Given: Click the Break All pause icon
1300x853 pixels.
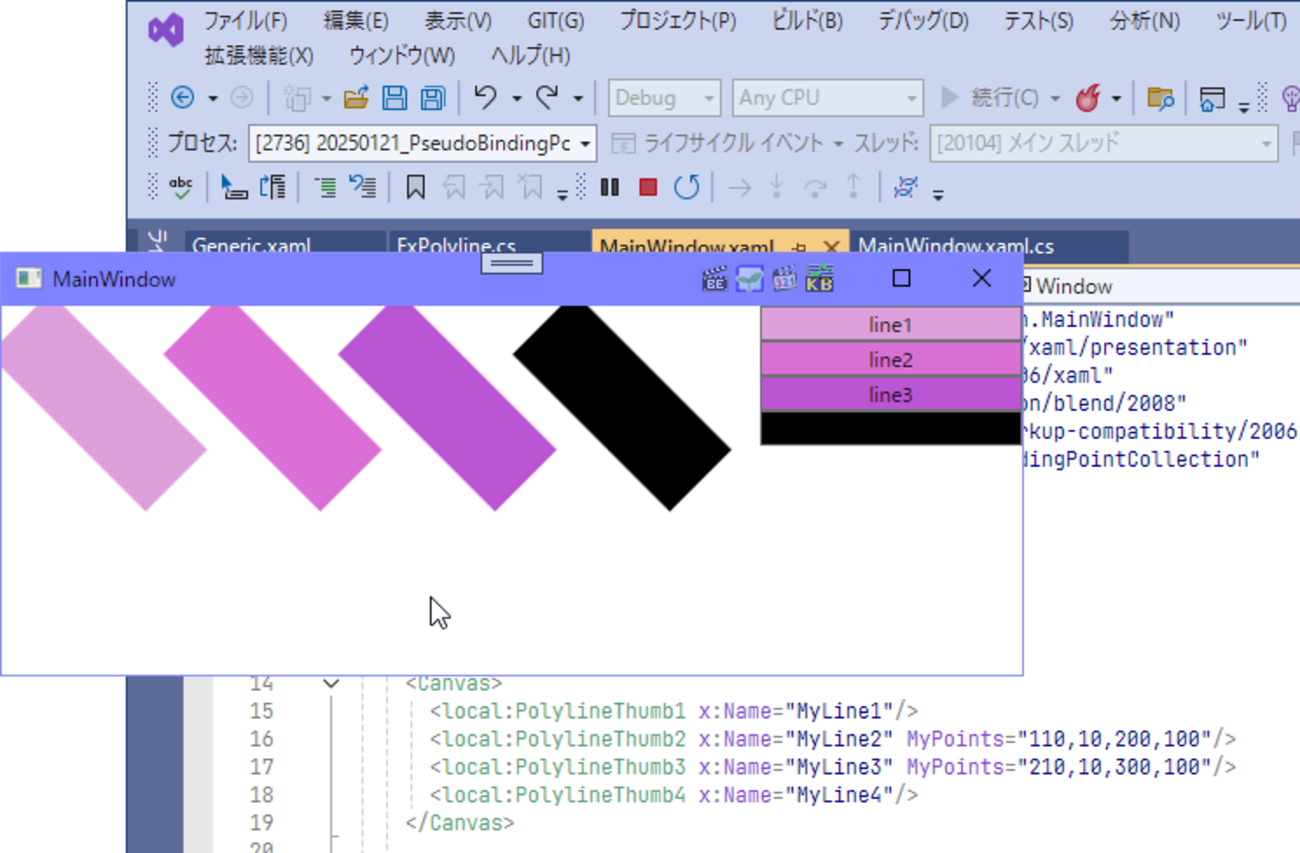Looking at the screenshot, I should (610, 187).
